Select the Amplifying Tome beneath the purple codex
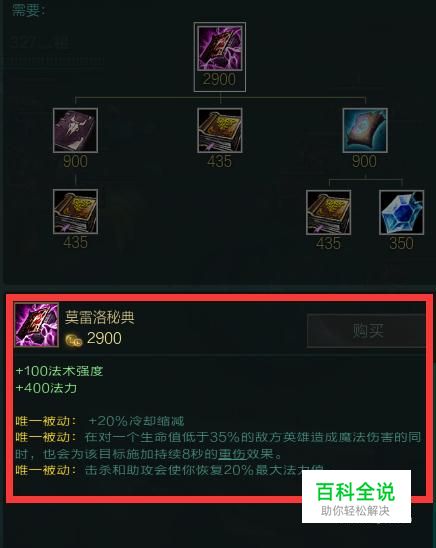Image resolution: width=436 pixels, height=548 pixels. pyautogui.click(x=75, y=212)
